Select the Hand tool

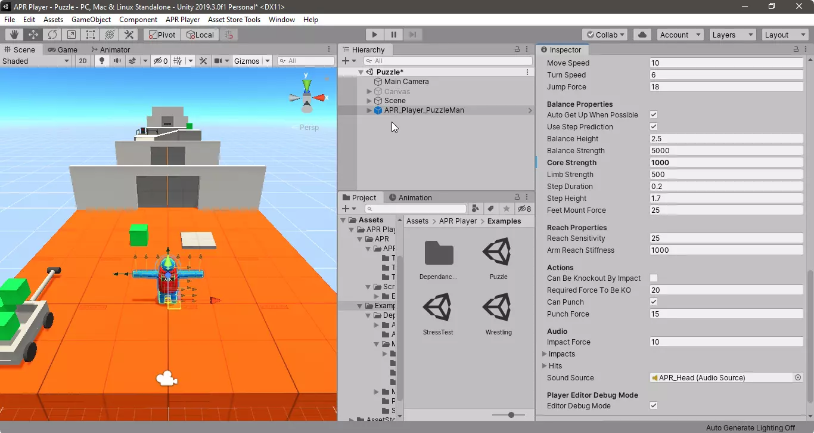pos(14,35)
